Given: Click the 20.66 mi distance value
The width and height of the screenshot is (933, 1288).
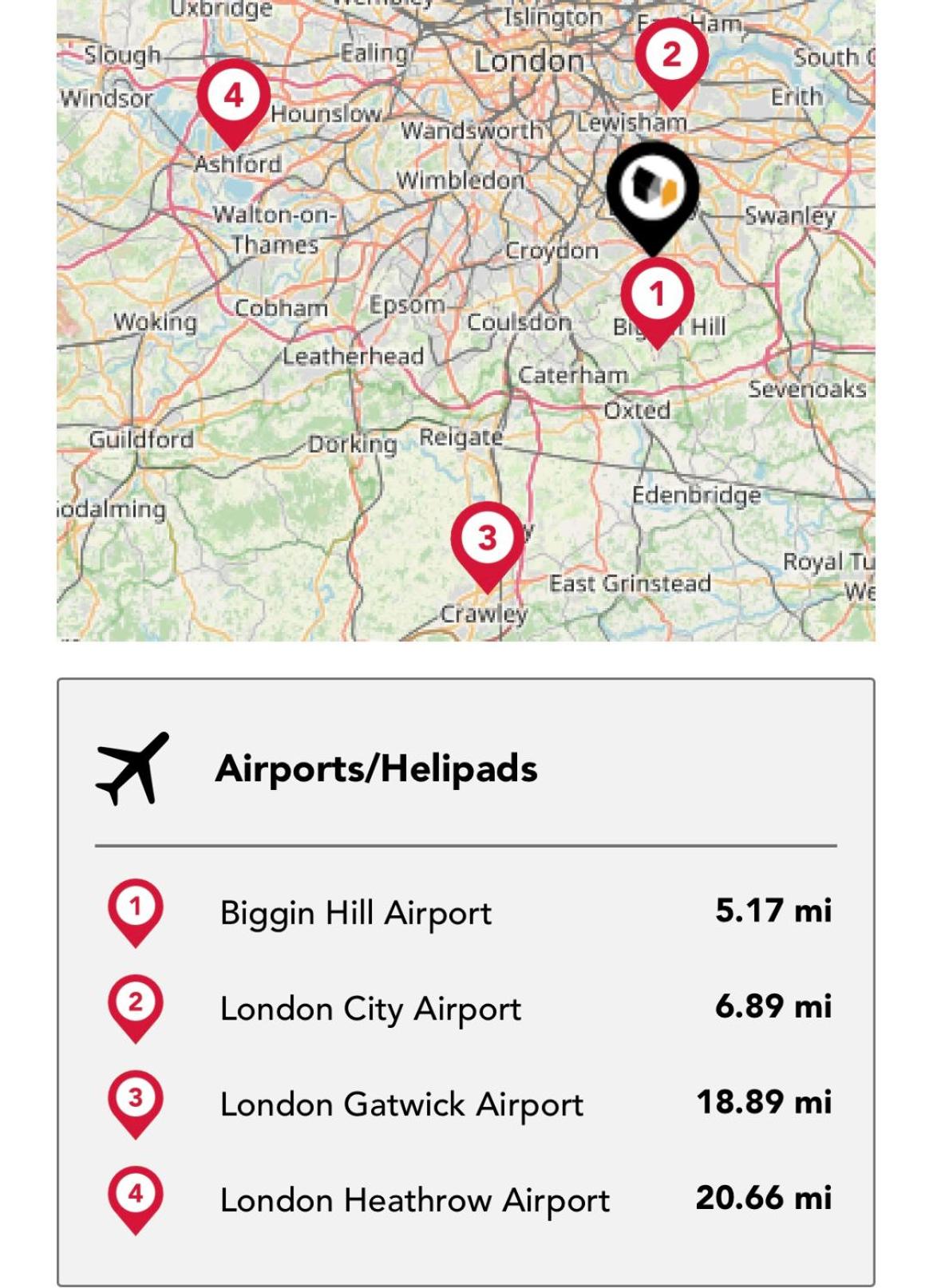Looking at the screenshot, I should (764, 1198).
